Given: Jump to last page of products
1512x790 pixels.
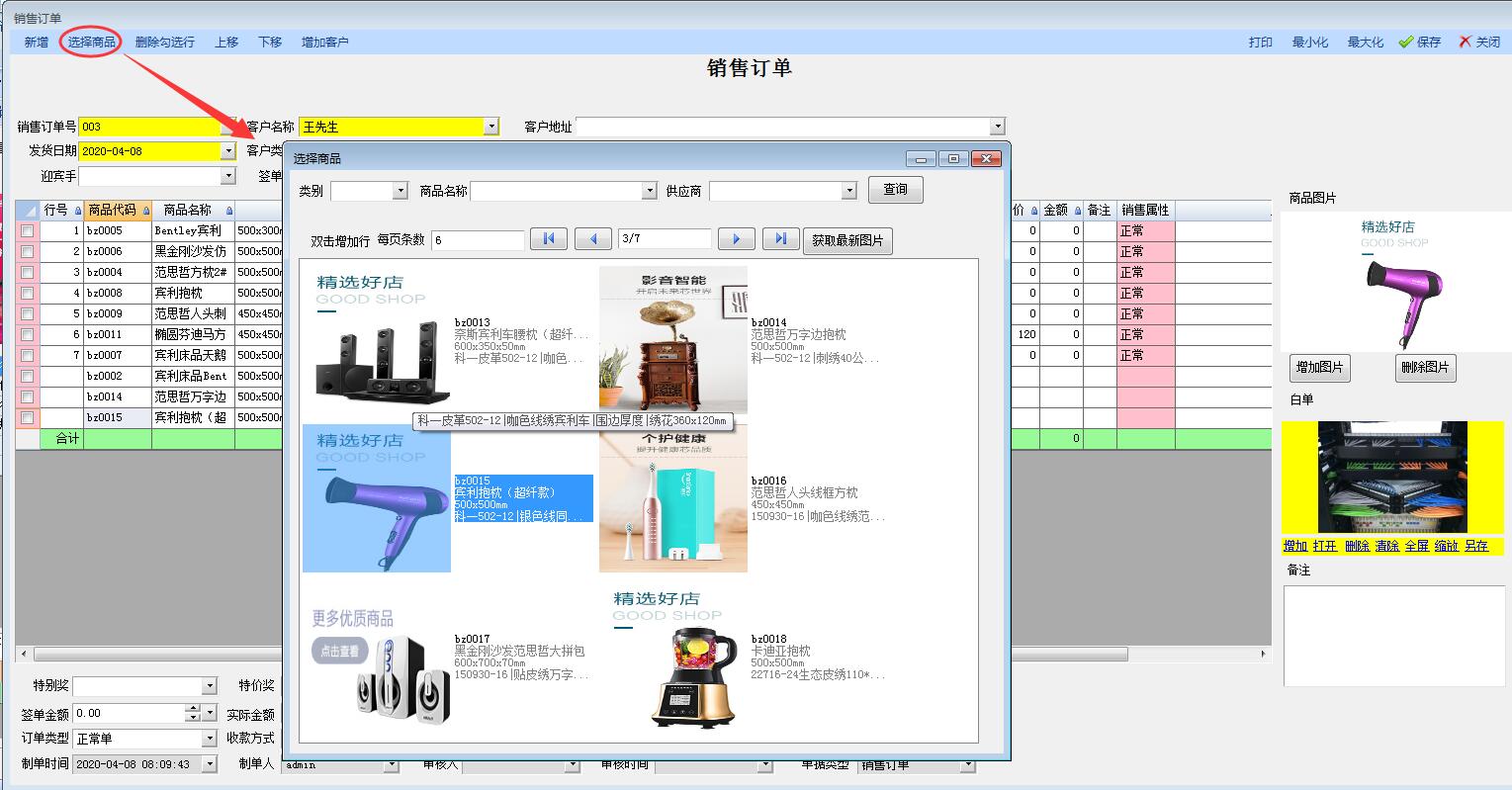Looking at the screenshot, I should (780, 238).
